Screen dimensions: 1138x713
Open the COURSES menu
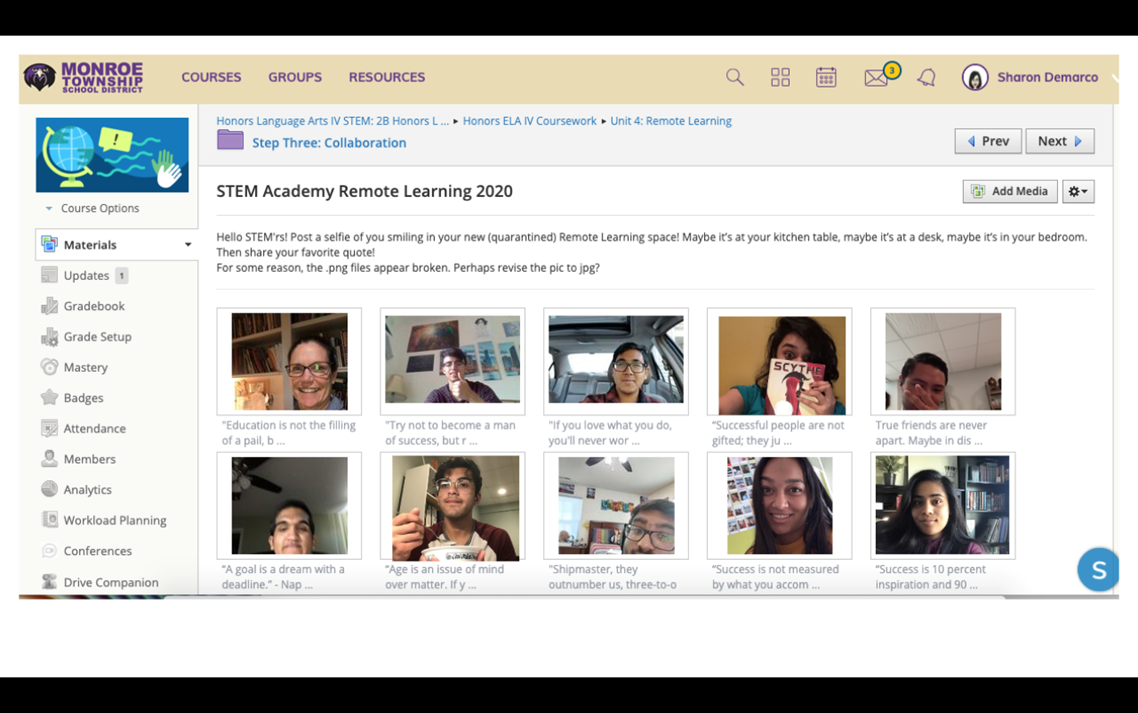click(211, 77)
